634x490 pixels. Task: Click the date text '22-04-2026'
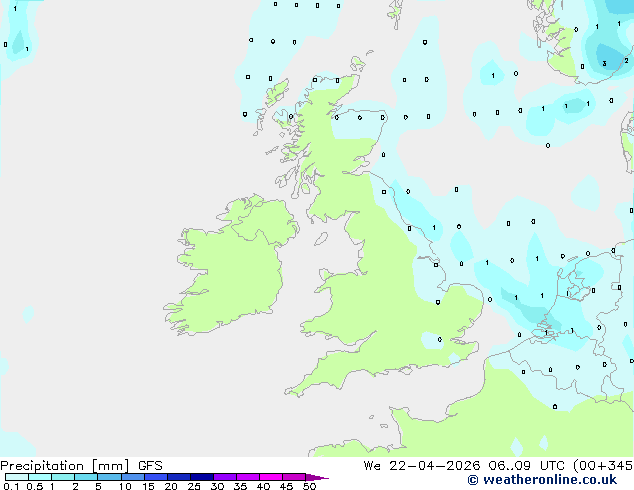coord(435,466)
